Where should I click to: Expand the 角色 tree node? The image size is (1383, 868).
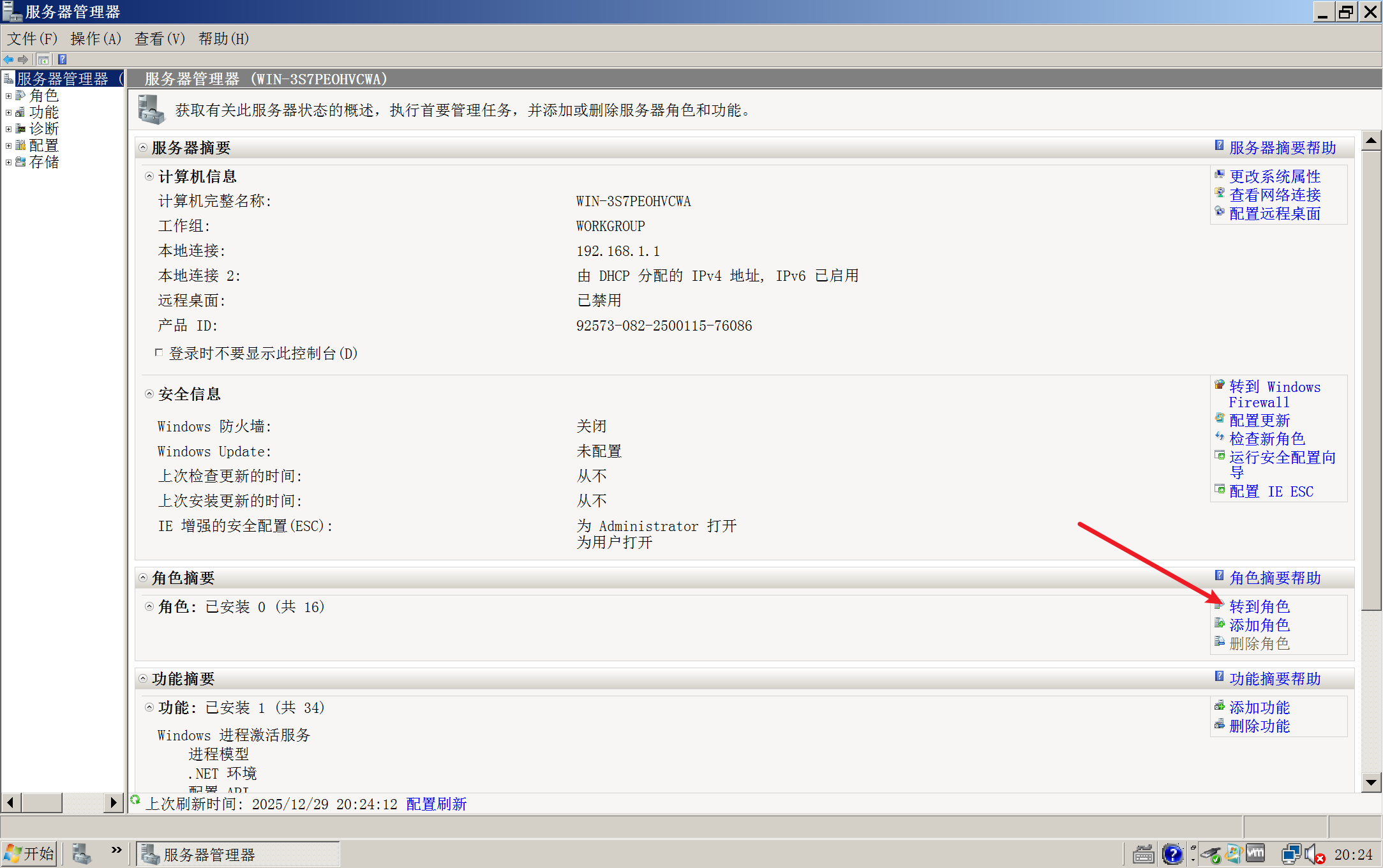[x=8, y=96]
